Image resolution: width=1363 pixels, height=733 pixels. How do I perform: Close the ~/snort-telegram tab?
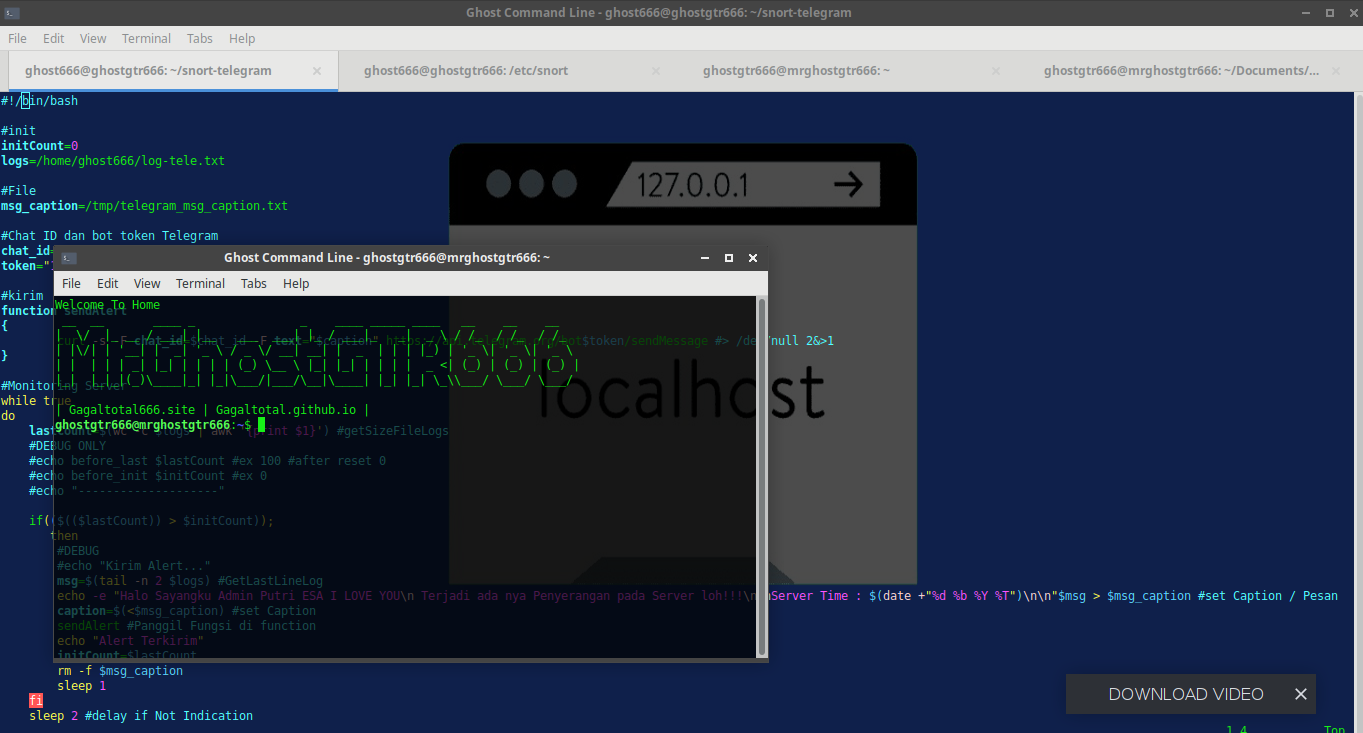(x=317, y=71)
